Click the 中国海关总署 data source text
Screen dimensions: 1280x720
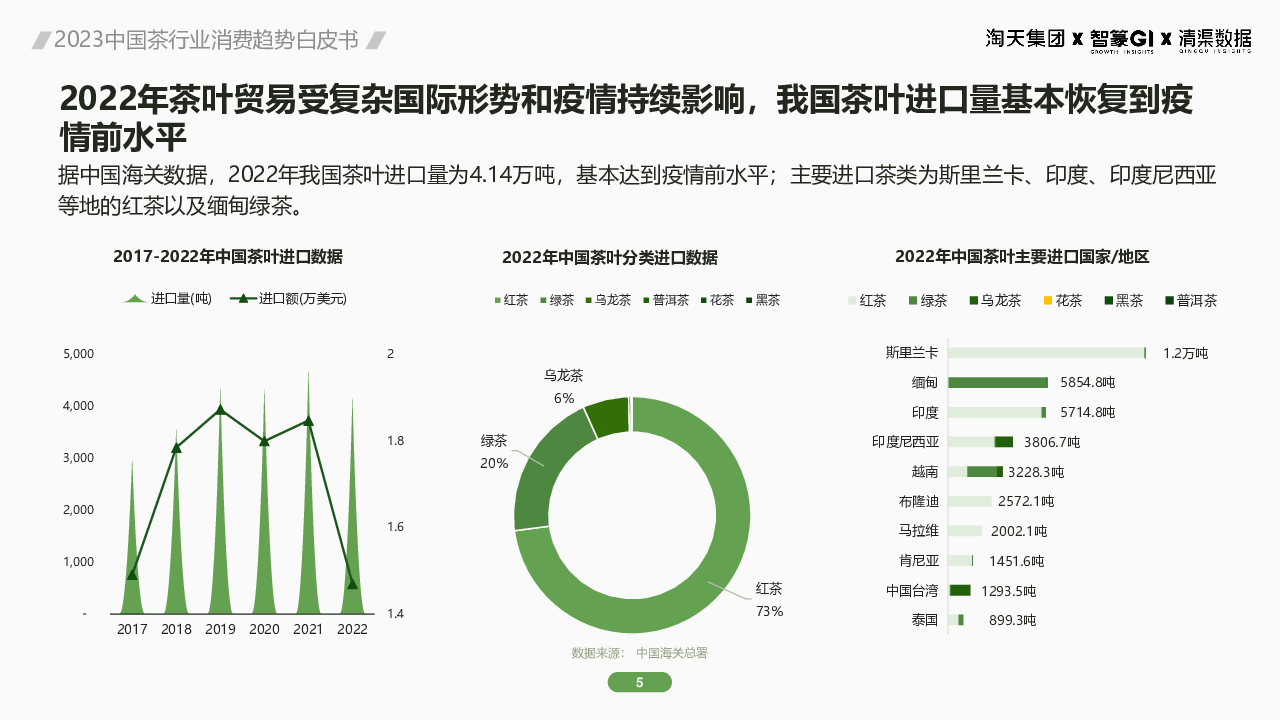point(671,653)
